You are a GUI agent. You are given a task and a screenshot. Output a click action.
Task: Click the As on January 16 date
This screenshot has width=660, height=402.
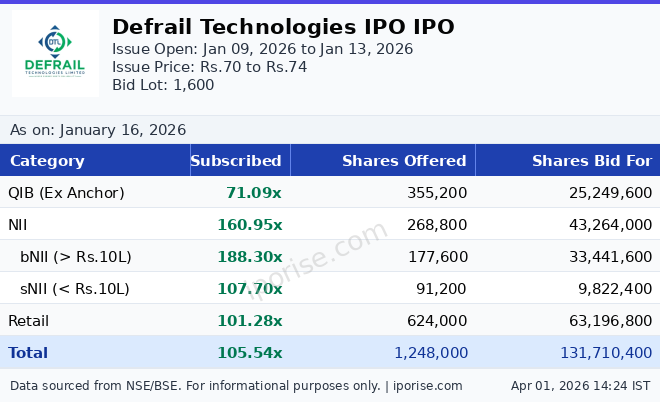click(x=98, y=130)
